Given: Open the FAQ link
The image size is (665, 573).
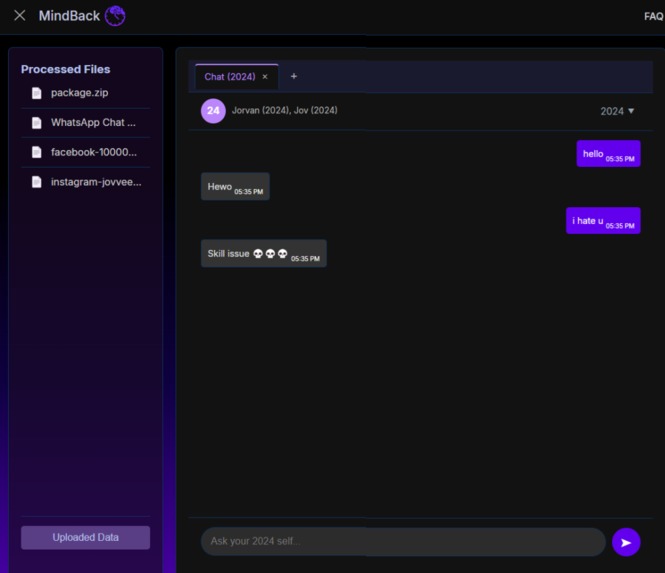Looking at the screenshot, I should click(x=654, y=16).
